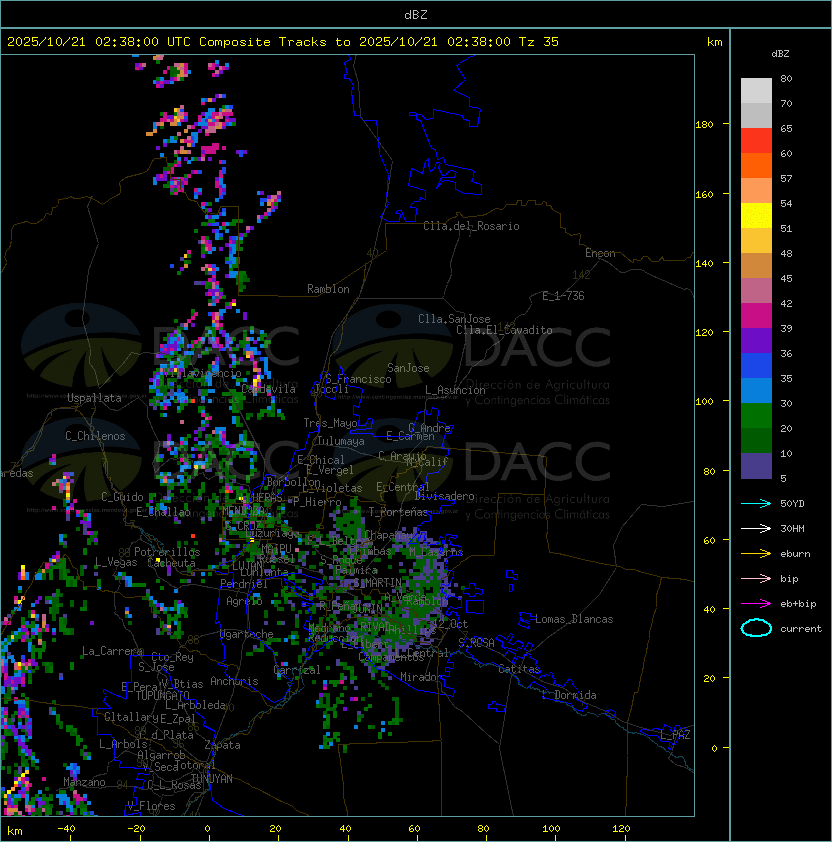Click the 'Catitas' map label

coord(519,669)
